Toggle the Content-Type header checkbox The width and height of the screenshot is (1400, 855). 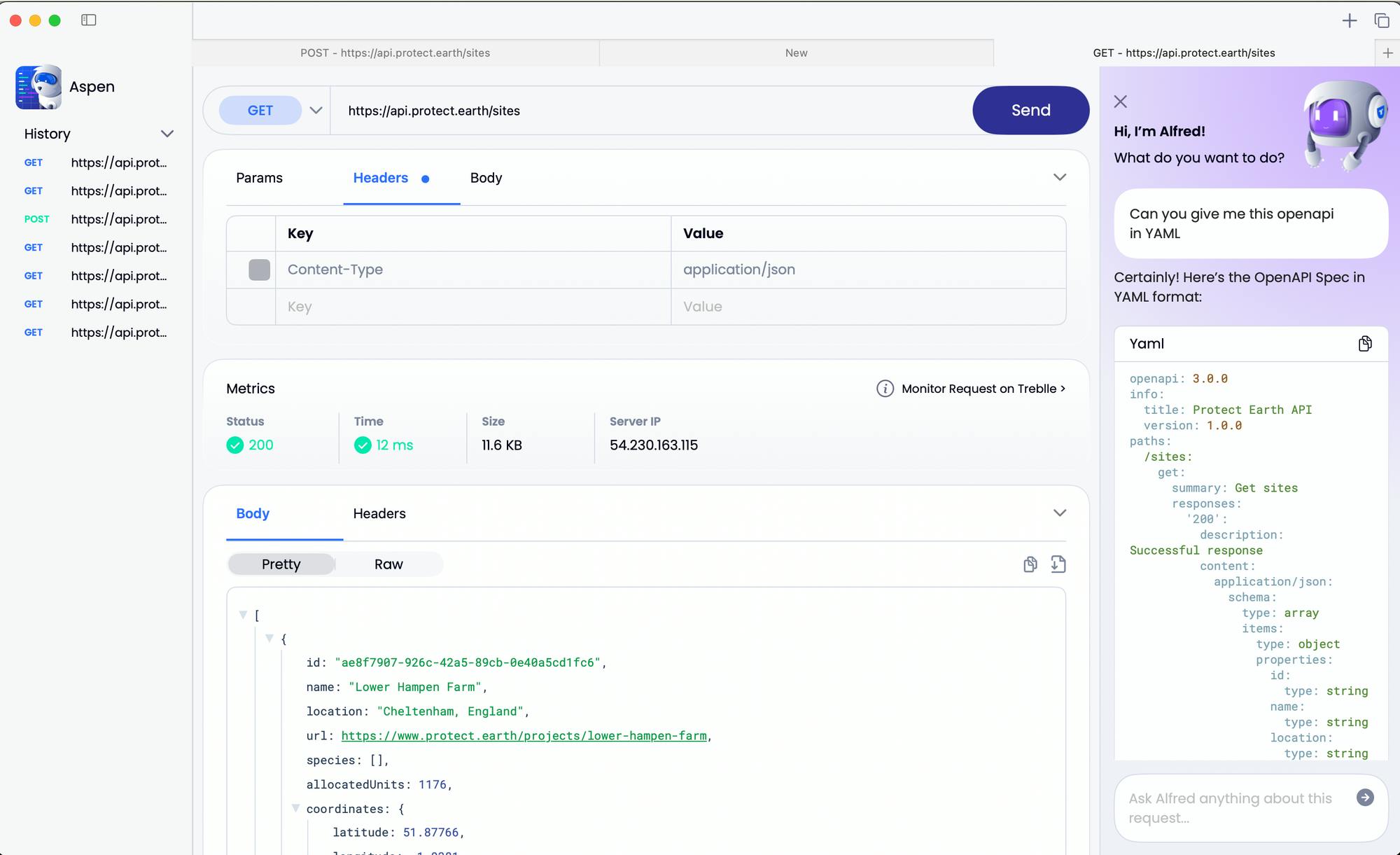(x=258, y=269)
